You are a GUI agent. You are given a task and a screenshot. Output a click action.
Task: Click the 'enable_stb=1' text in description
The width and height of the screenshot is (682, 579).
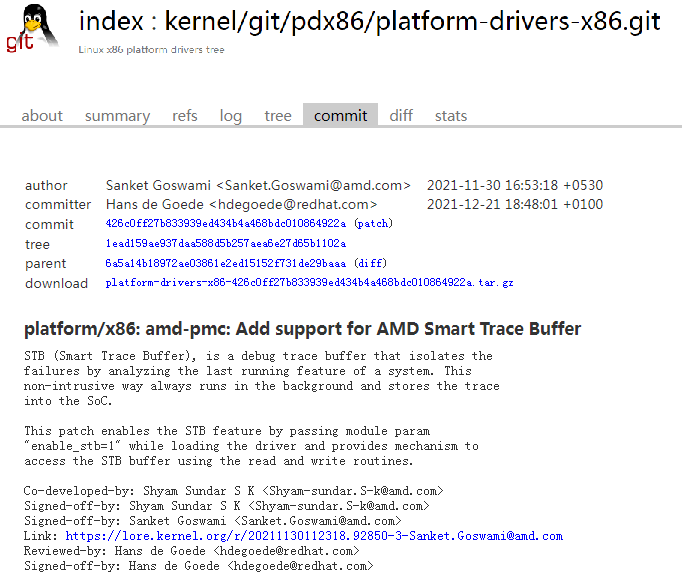tap(72, 446)
